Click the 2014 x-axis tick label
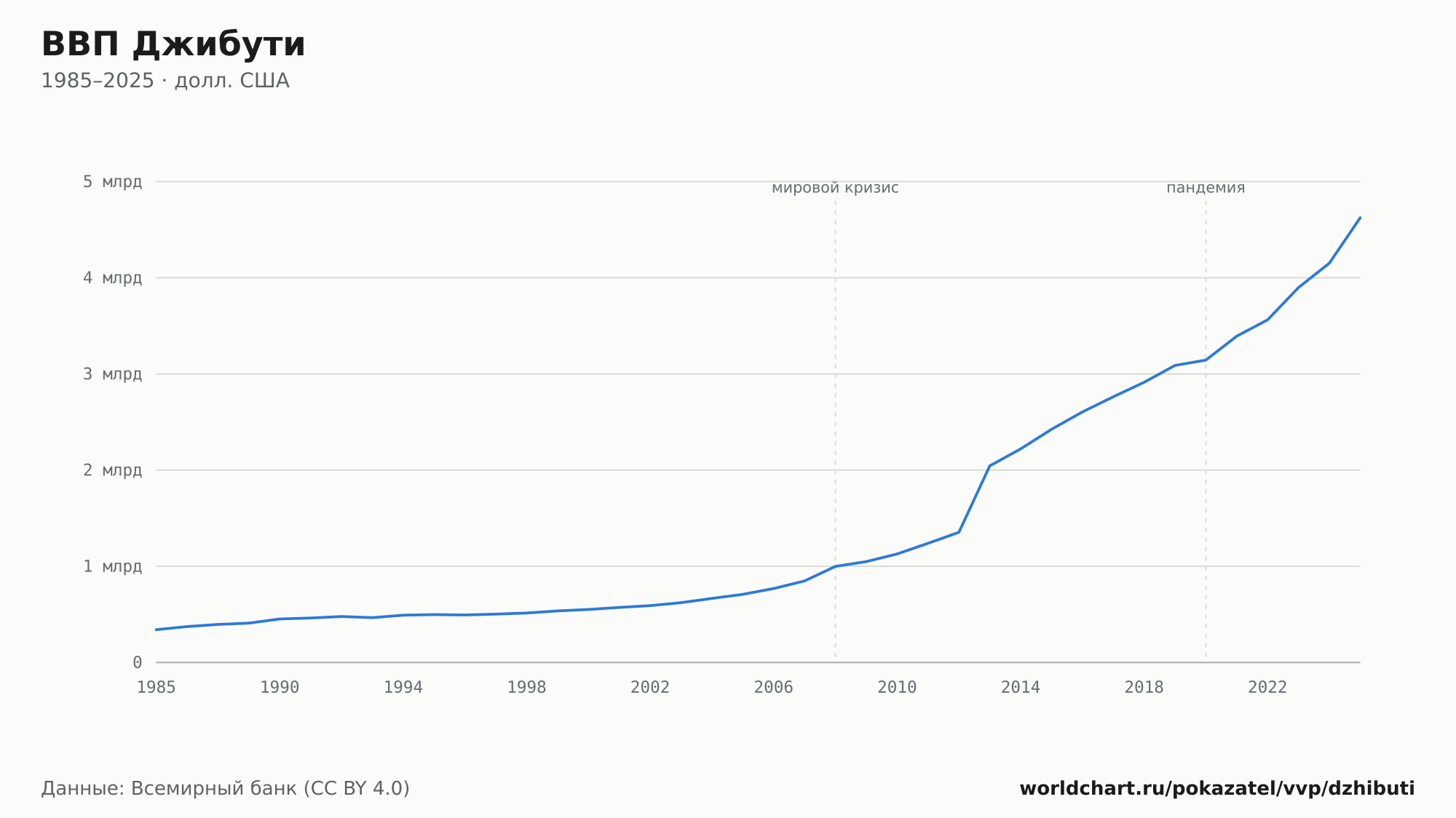 point(1021,688)
